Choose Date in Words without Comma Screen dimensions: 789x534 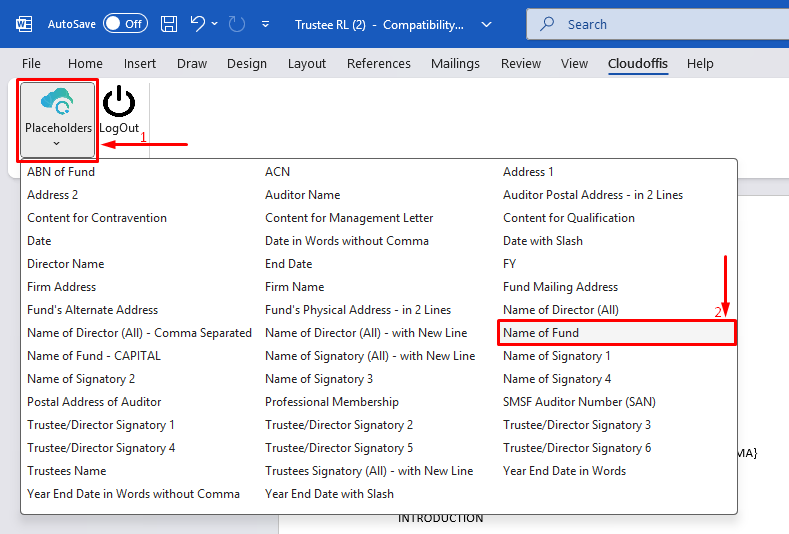point(347,241)
